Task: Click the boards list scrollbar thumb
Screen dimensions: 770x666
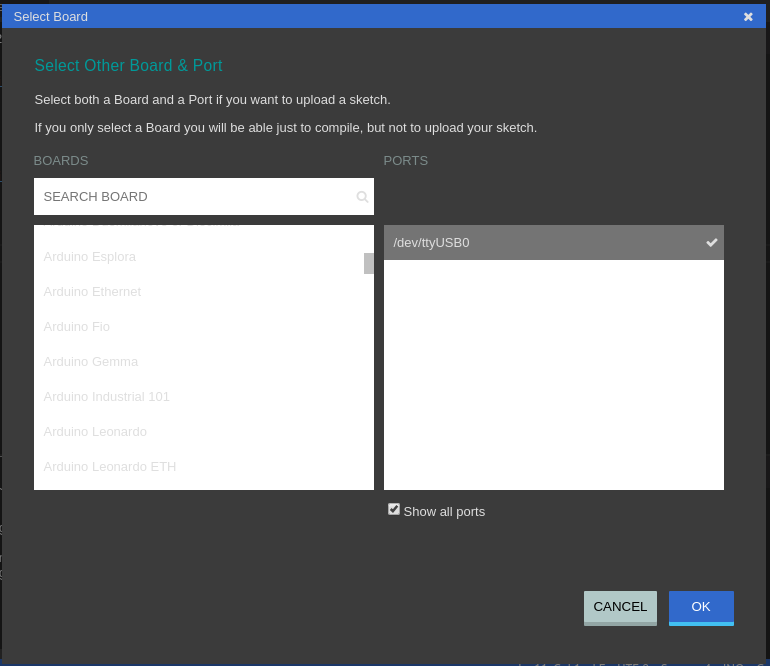Action: coord(368,263)
